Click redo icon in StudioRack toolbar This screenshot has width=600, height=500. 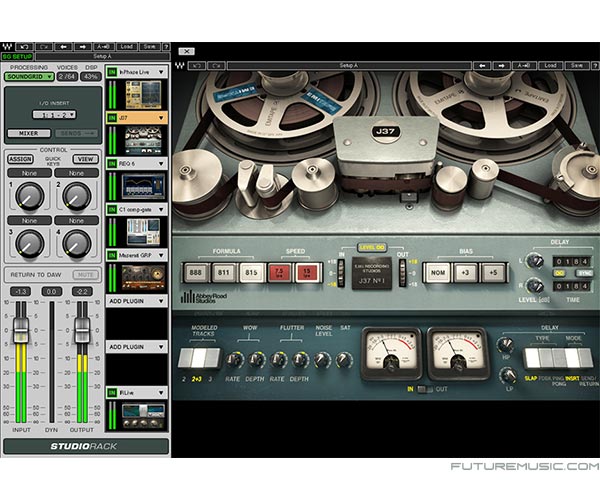point(44,47)
